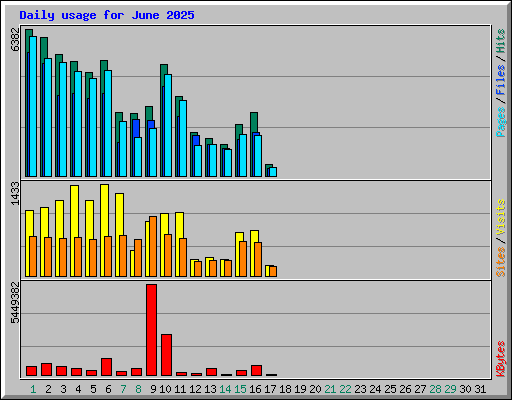Click the blue Files bar for day 8
The height and width of the screenshot is (400, 512).
pyautogui.click(x=136, y=128)
